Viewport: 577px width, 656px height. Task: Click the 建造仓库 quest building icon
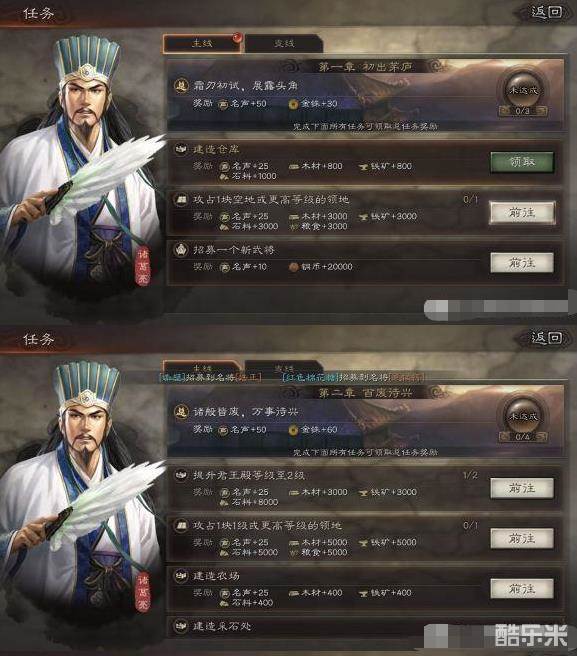[x=181, y=149]
